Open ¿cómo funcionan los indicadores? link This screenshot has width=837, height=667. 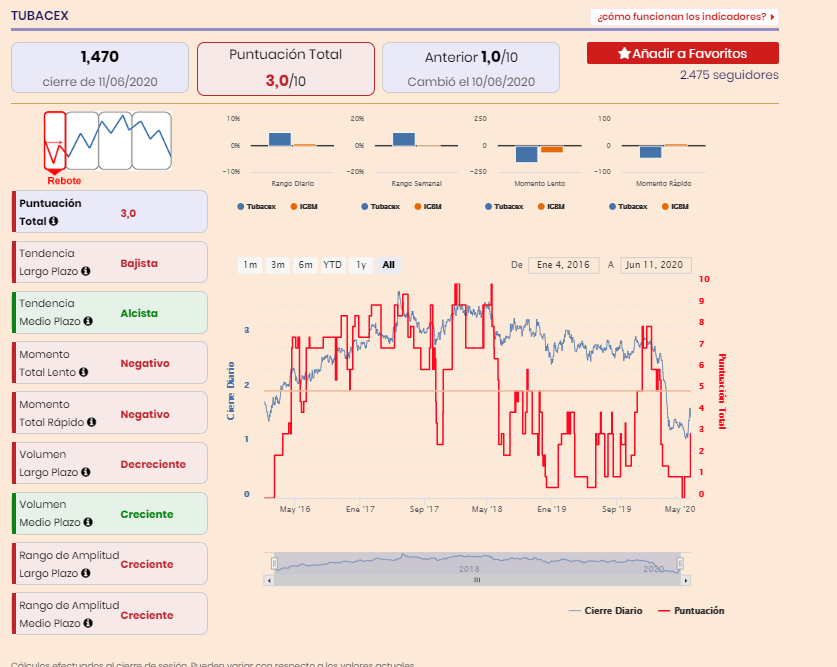point(684,17)
